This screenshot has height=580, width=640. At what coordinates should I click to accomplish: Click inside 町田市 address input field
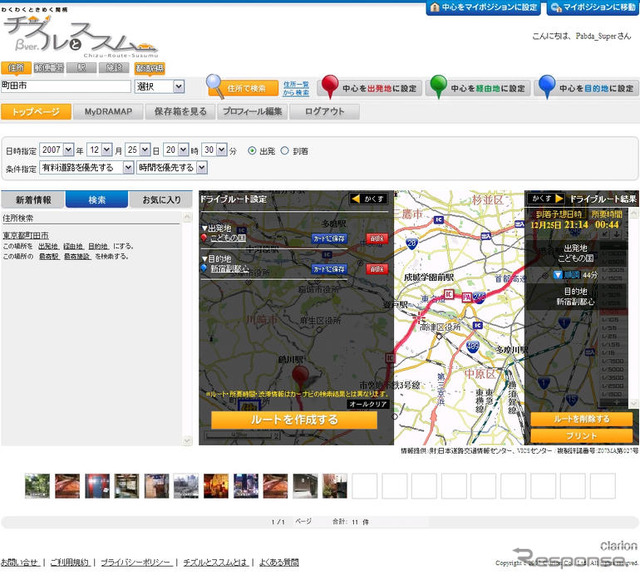click(66, 86)
